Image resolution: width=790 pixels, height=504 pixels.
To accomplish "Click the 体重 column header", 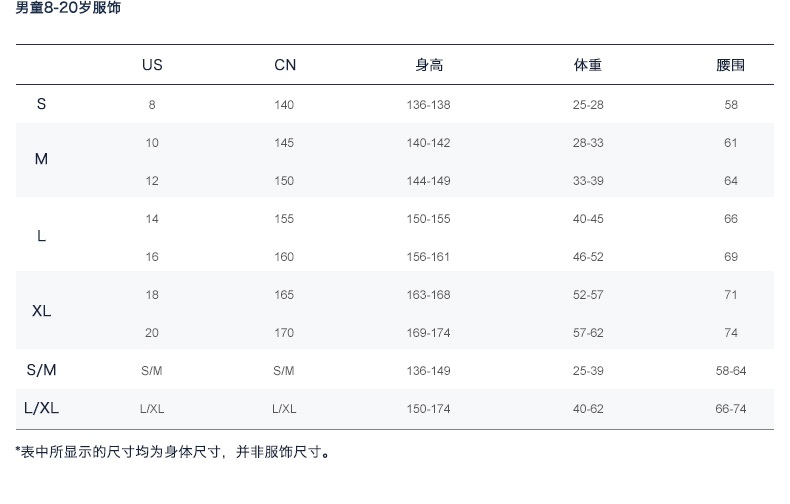I will click(588, 65).
